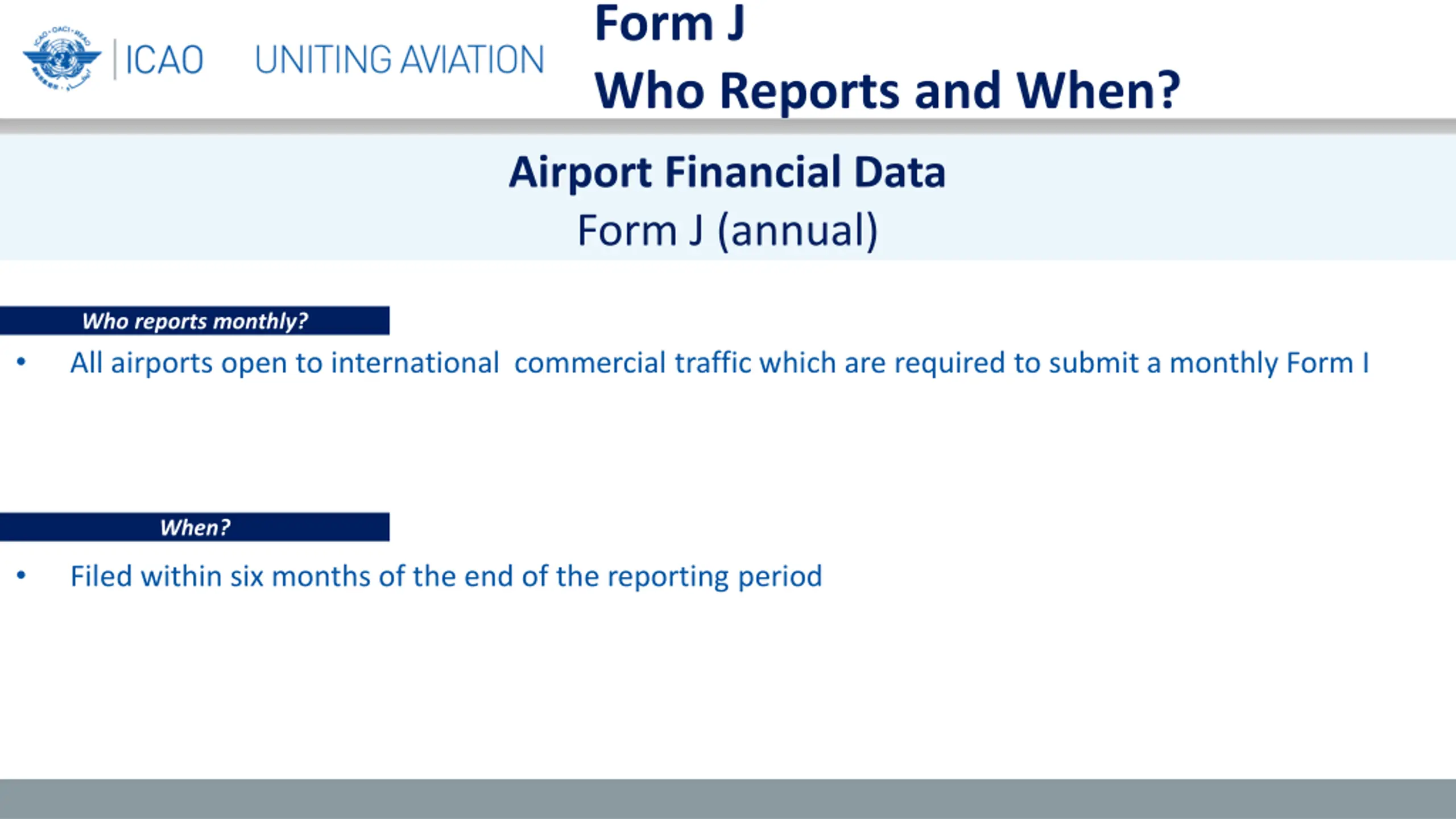Image resolution: width=1456 pixels, height=819 pixels.
Task: Click the word 'international' in first bullet
Action: (415, 363)
